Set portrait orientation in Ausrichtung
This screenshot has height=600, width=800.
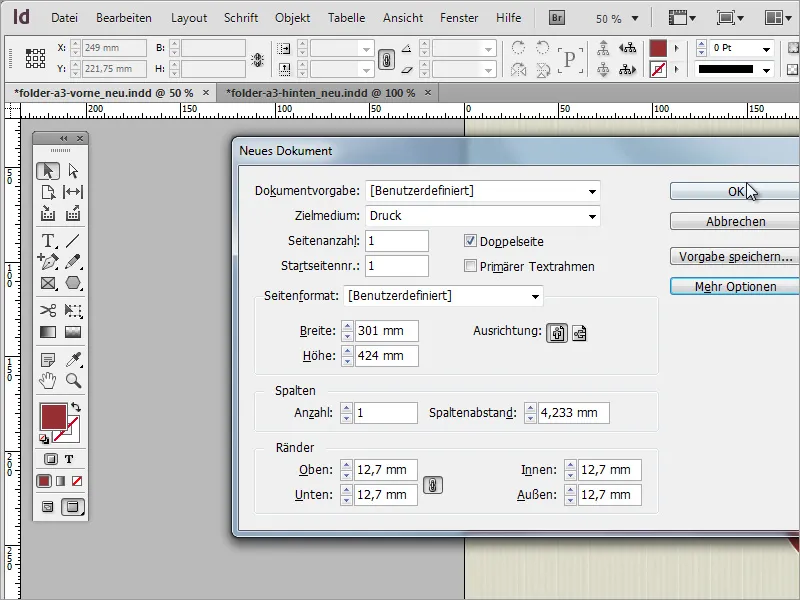557,333
